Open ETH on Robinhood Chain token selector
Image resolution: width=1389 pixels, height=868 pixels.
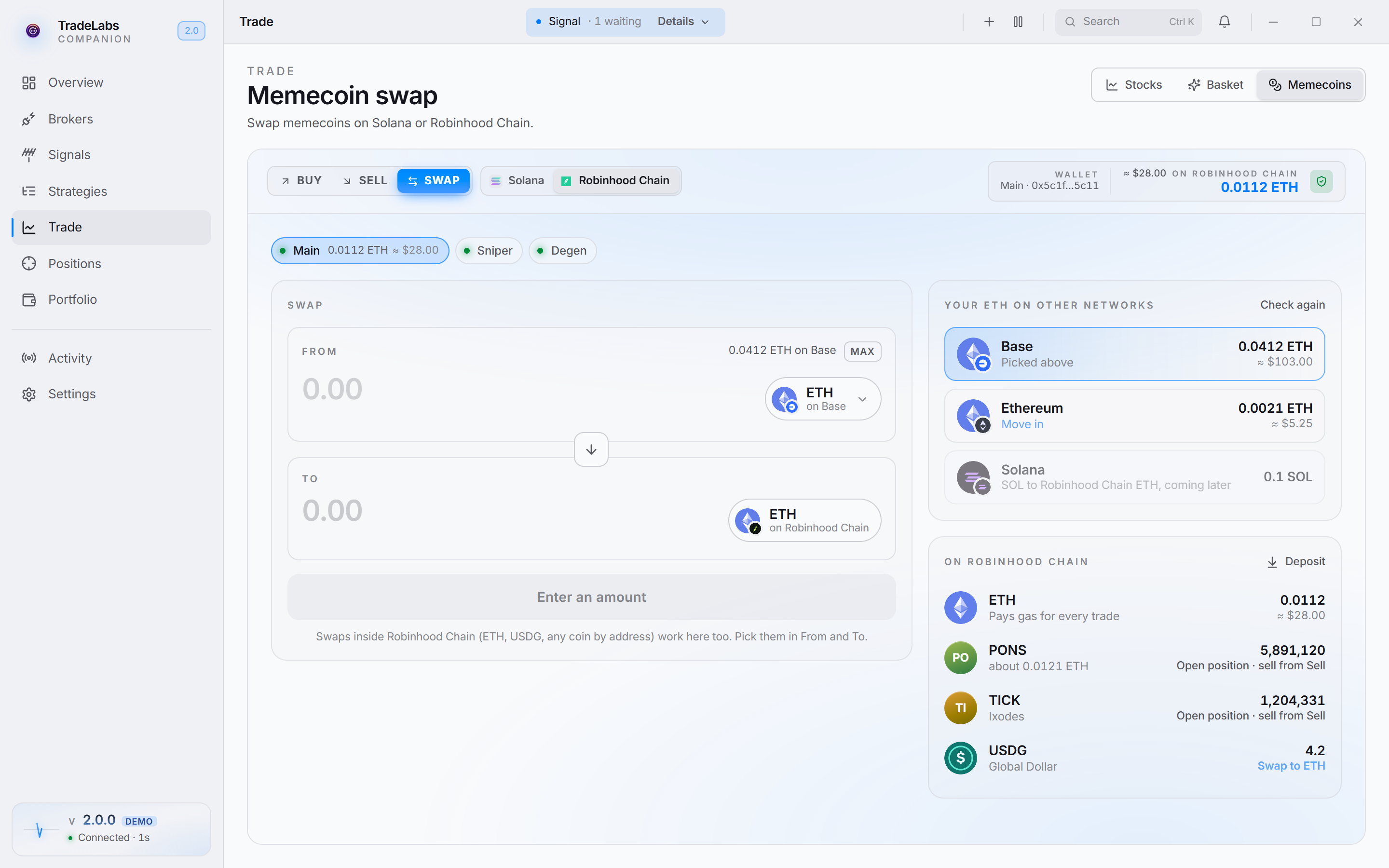coord(804,520)
